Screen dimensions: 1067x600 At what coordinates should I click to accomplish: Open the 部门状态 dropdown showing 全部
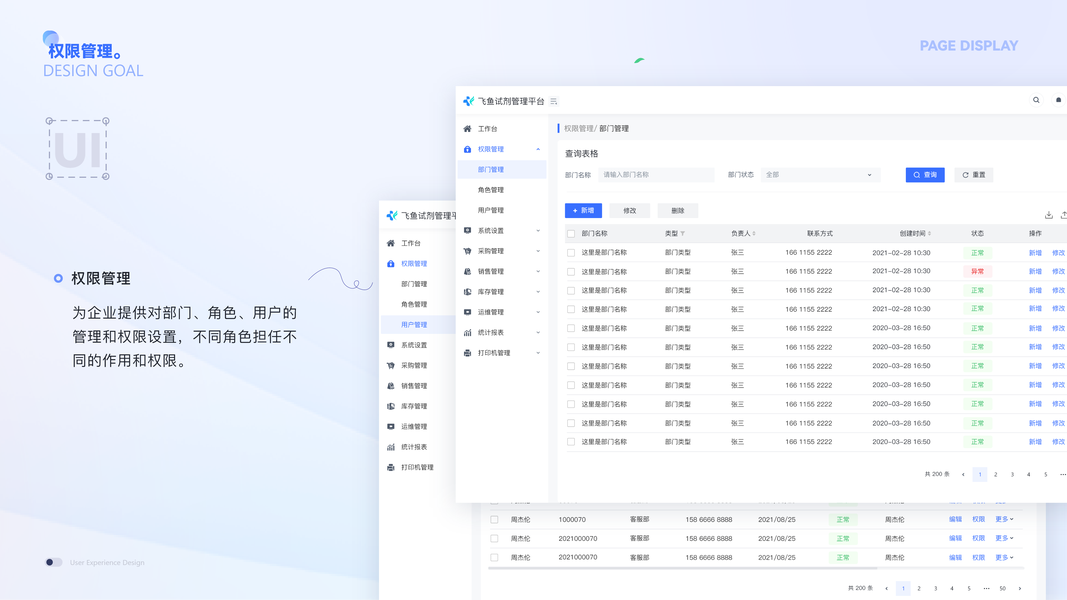coord(821,175)
